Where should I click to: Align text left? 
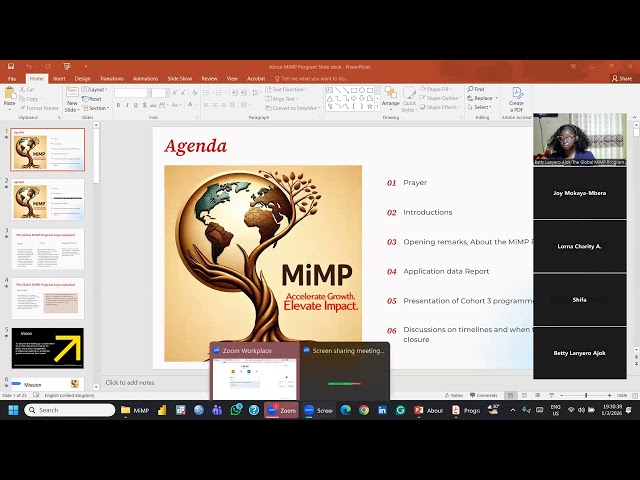tap(206, 105)
